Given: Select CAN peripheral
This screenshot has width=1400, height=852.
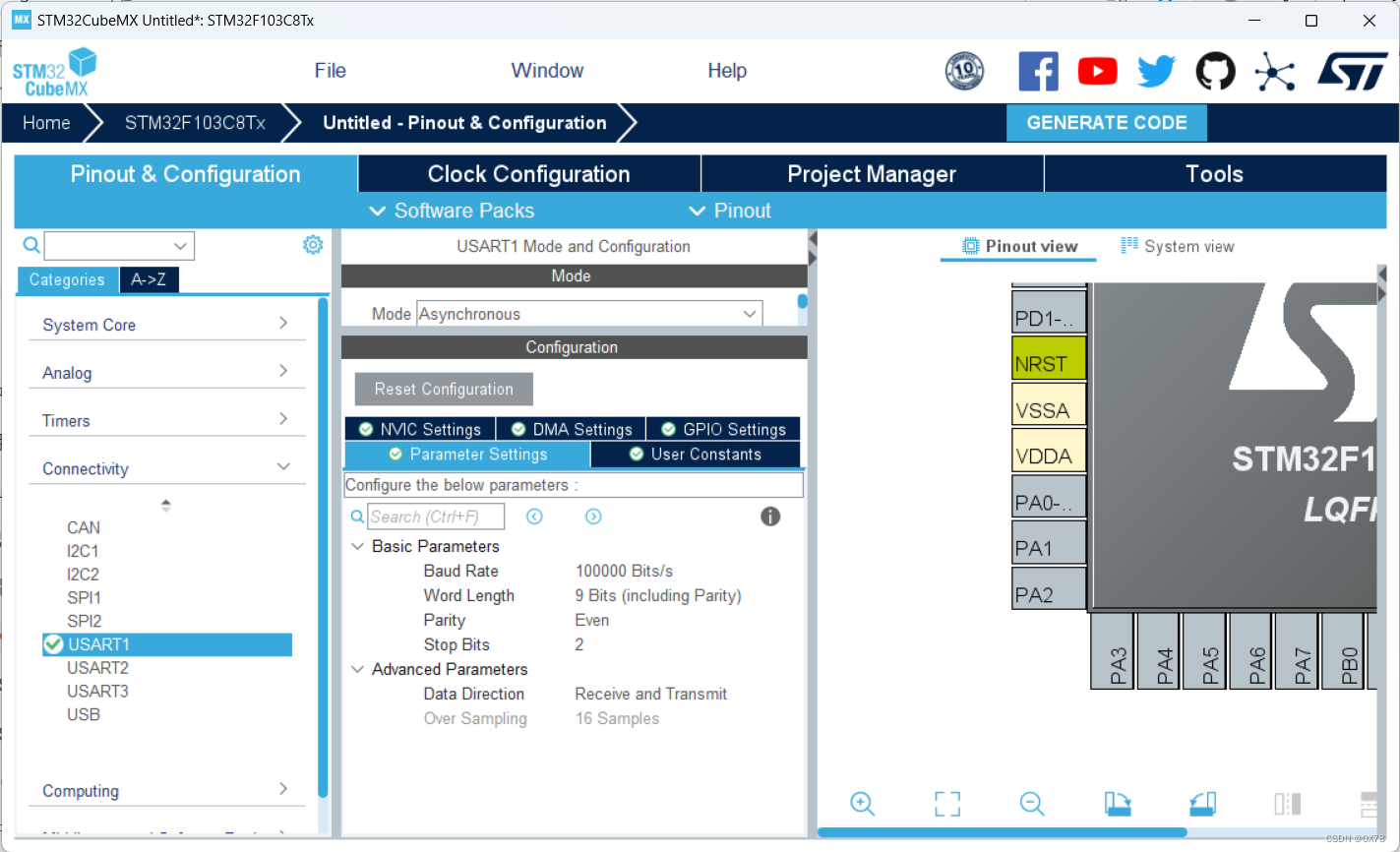Looking at the screenshot, I should click(x=84, y=527).
